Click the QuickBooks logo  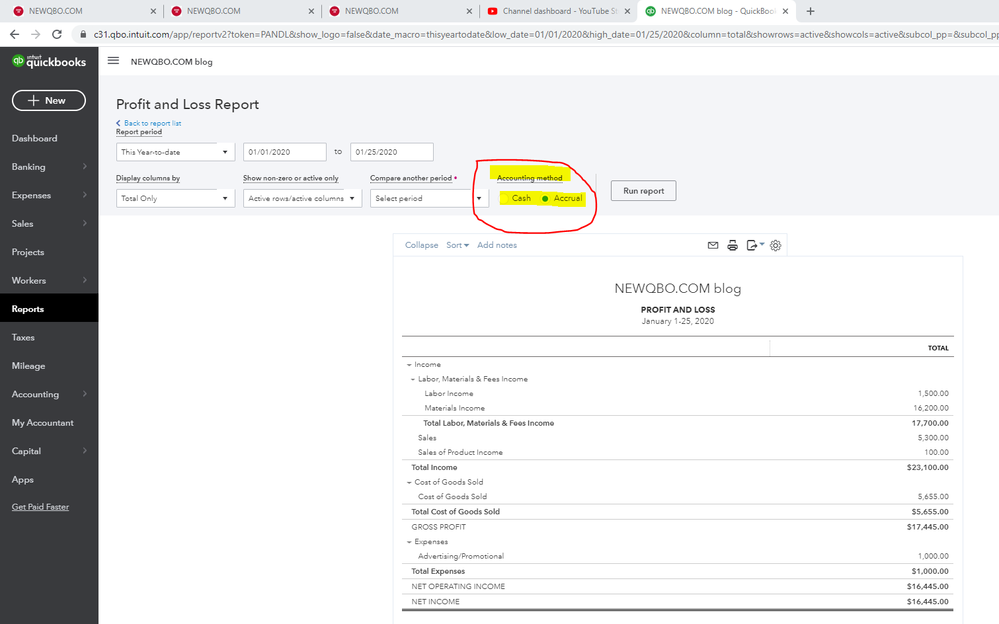pyautogui.click(x=48, y=61)
